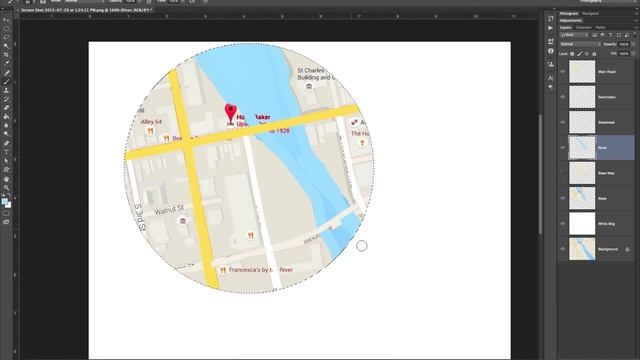Screen dimensions: 640x360
Task: Select the Screen Shot document tab
Action: point(86,10)
